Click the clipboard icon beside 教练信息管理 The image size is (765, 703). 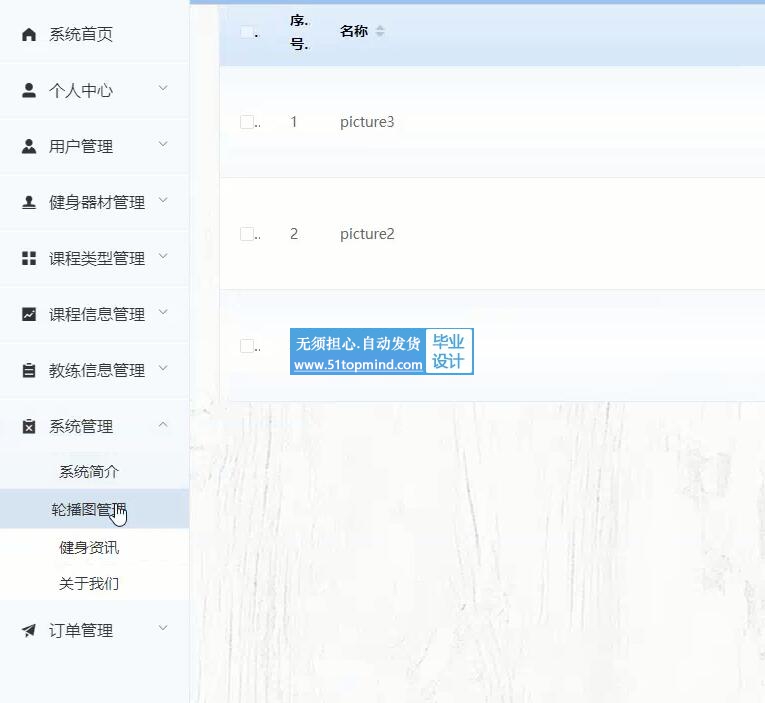29,370
